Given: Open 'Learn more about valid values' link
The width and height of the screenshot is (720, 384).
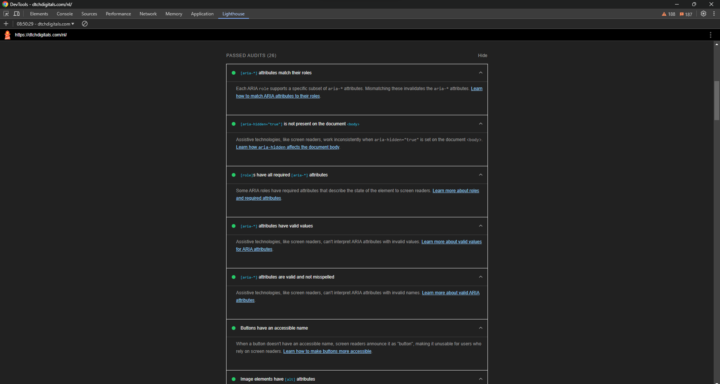Looking at the screenshot, I should coord(451,241).
